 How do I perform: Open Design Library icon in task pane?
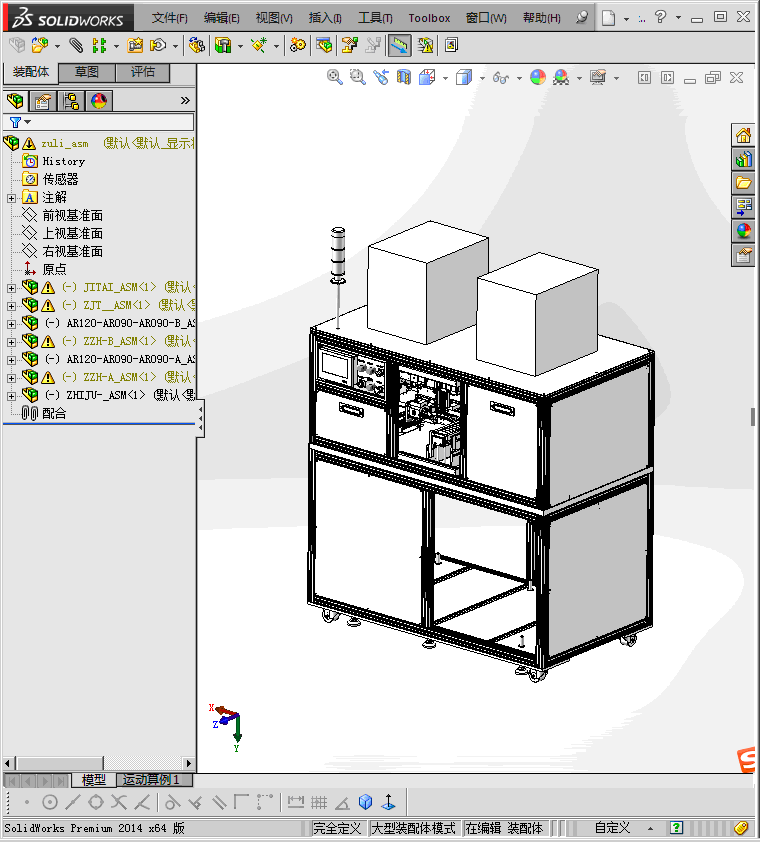(x=743, y=159)
